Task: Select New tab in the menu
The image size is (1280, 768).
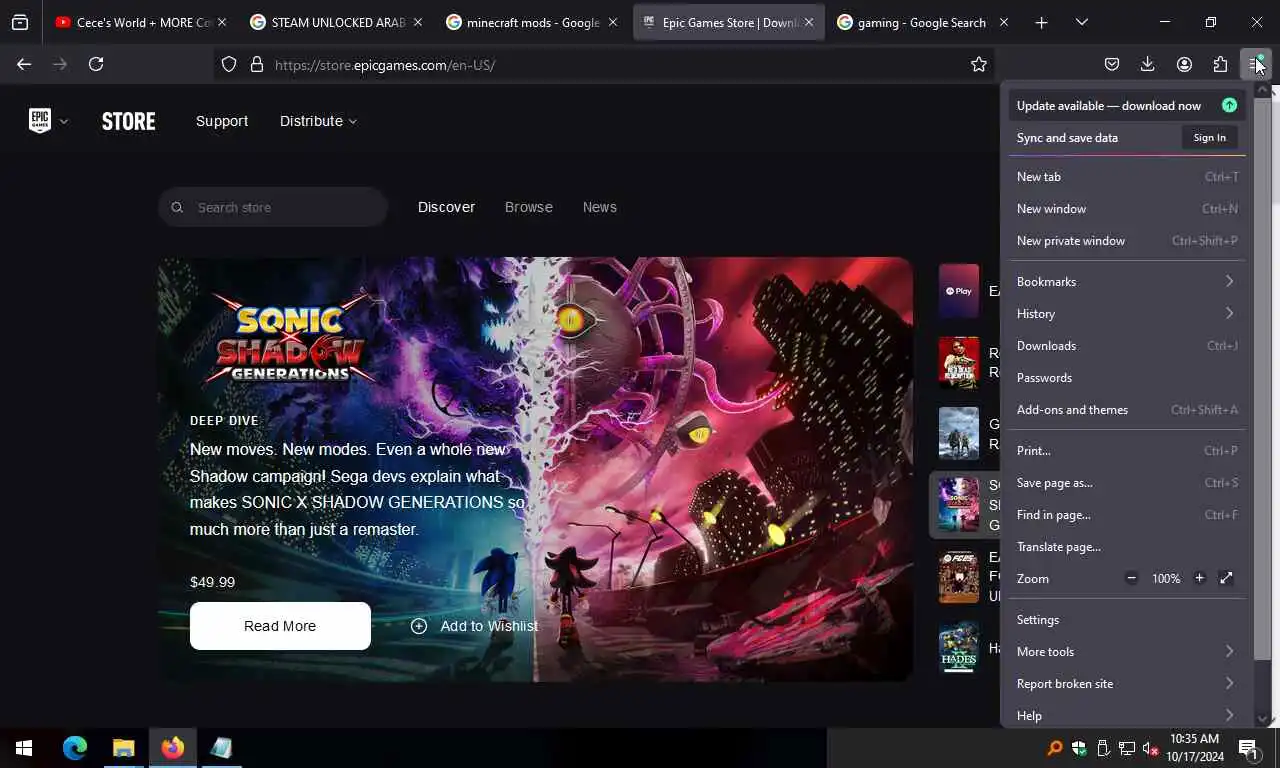Action: [1127, 176]
